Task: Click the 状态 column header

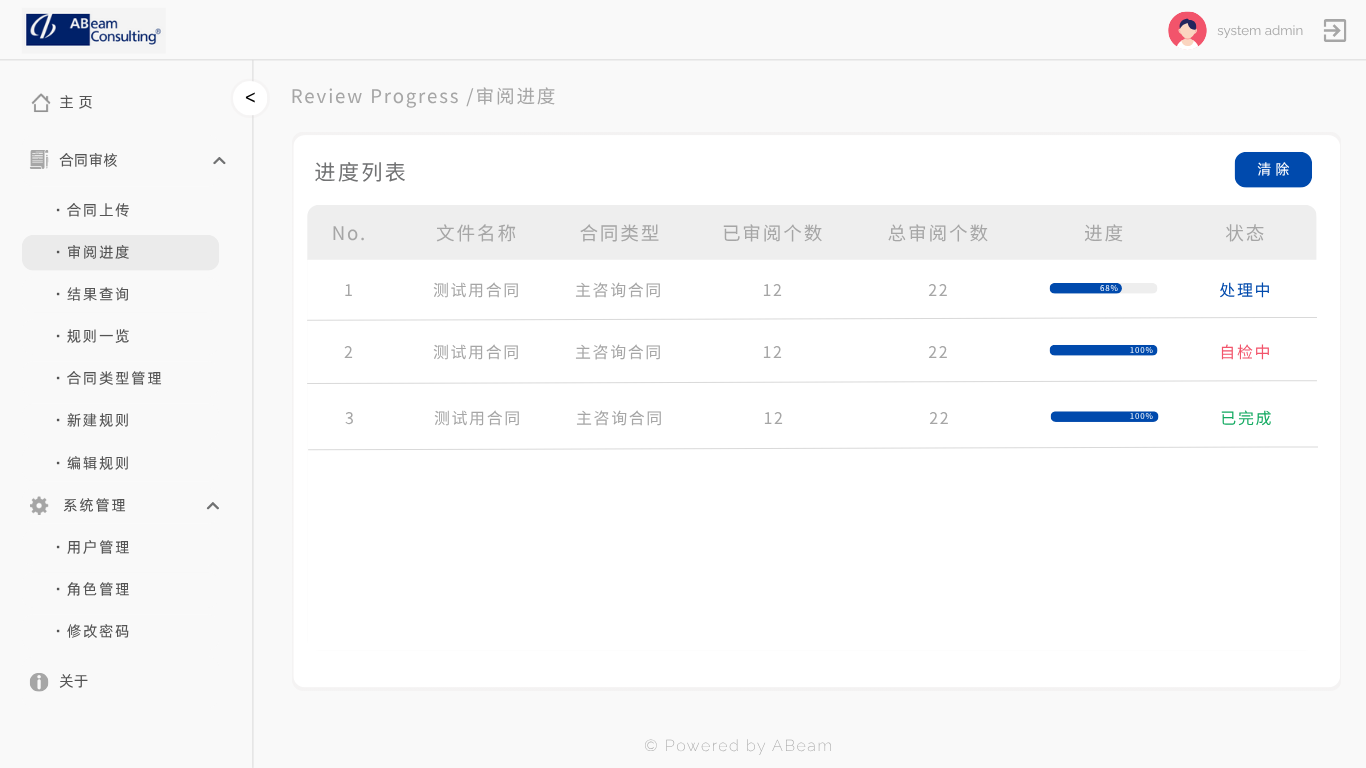Action: [x=1246, y=233]
